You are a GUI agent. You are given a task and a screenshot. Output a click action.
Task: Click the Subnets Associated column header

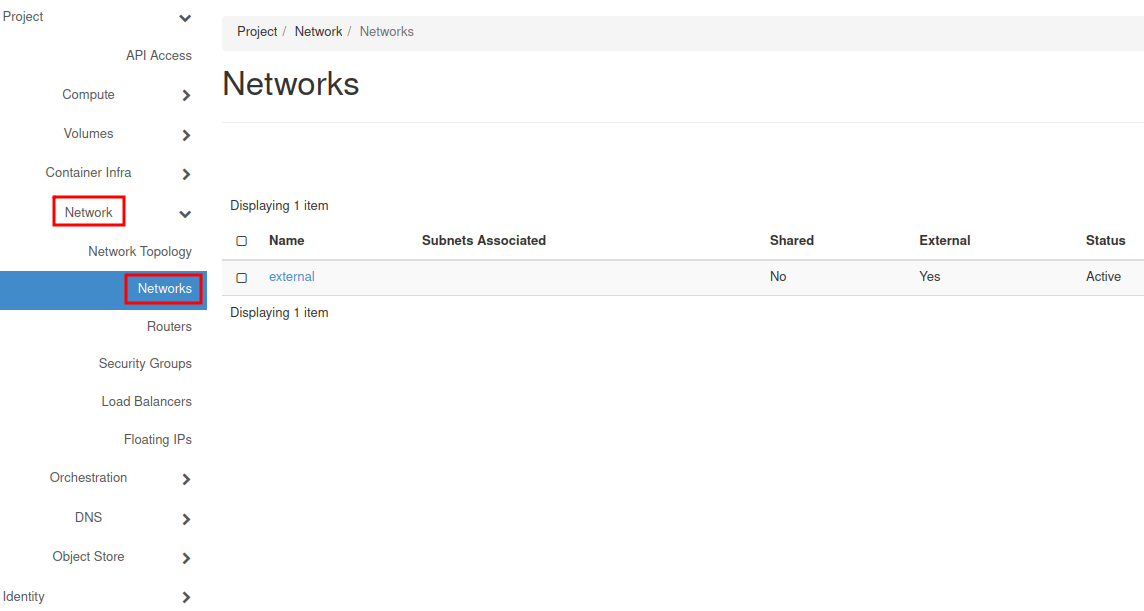483,241
